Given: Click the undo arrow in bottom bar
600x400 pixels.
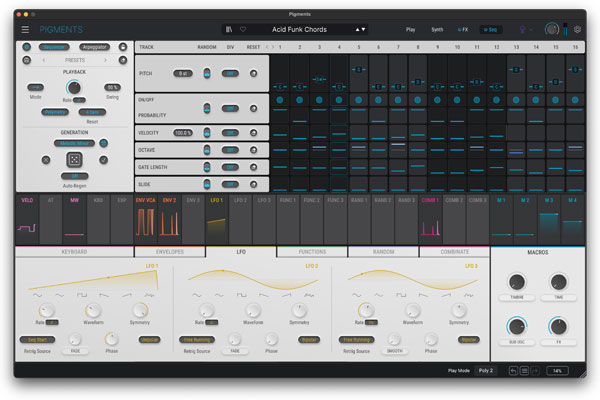Looking at the screenshot, I should [x=514, y=371].
